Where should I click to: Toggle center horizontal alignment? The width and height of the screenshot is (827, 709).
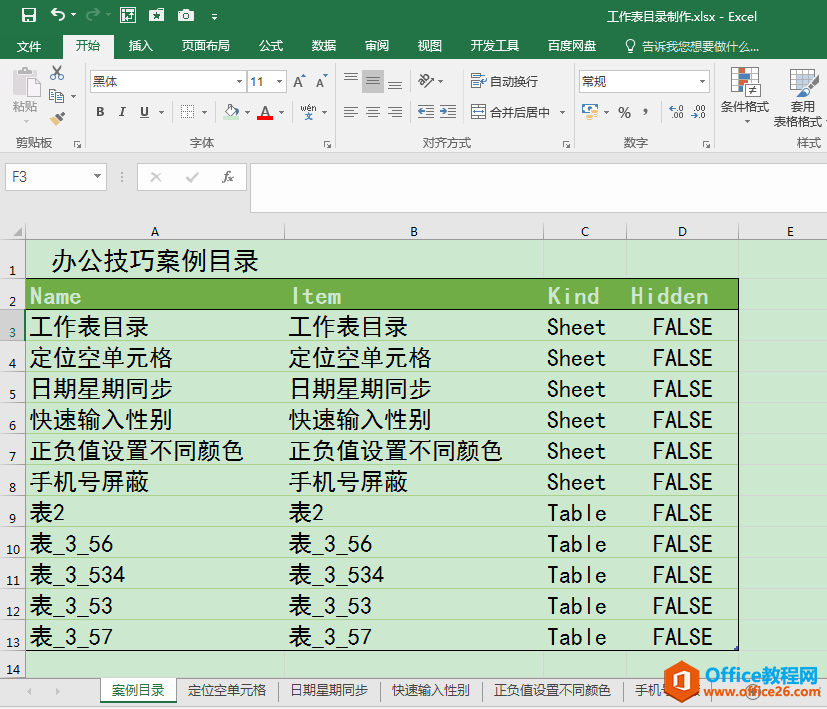point(373,112)
